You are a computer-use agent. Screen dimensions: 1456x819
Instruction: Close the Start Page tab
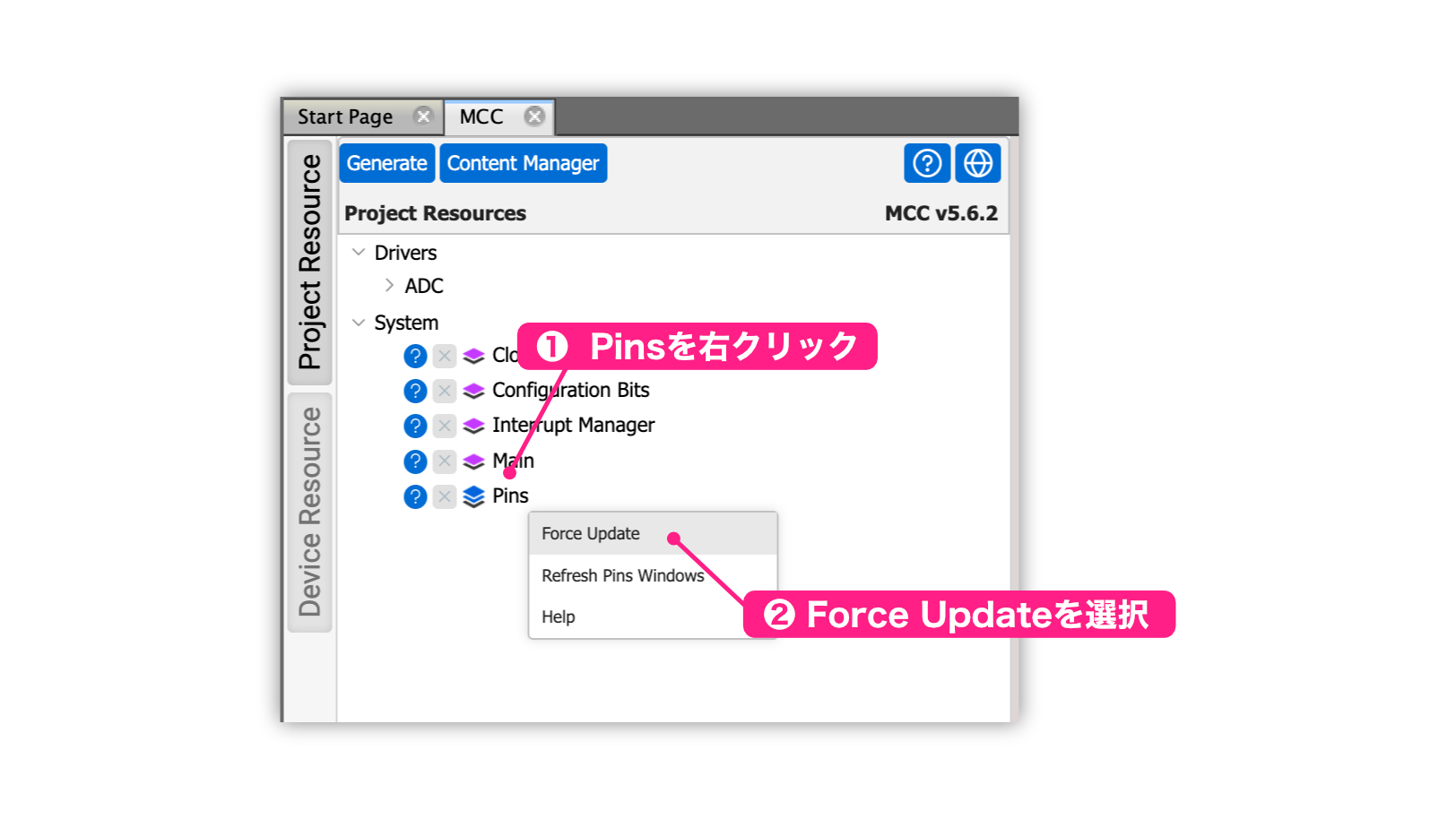coord(423,116)
